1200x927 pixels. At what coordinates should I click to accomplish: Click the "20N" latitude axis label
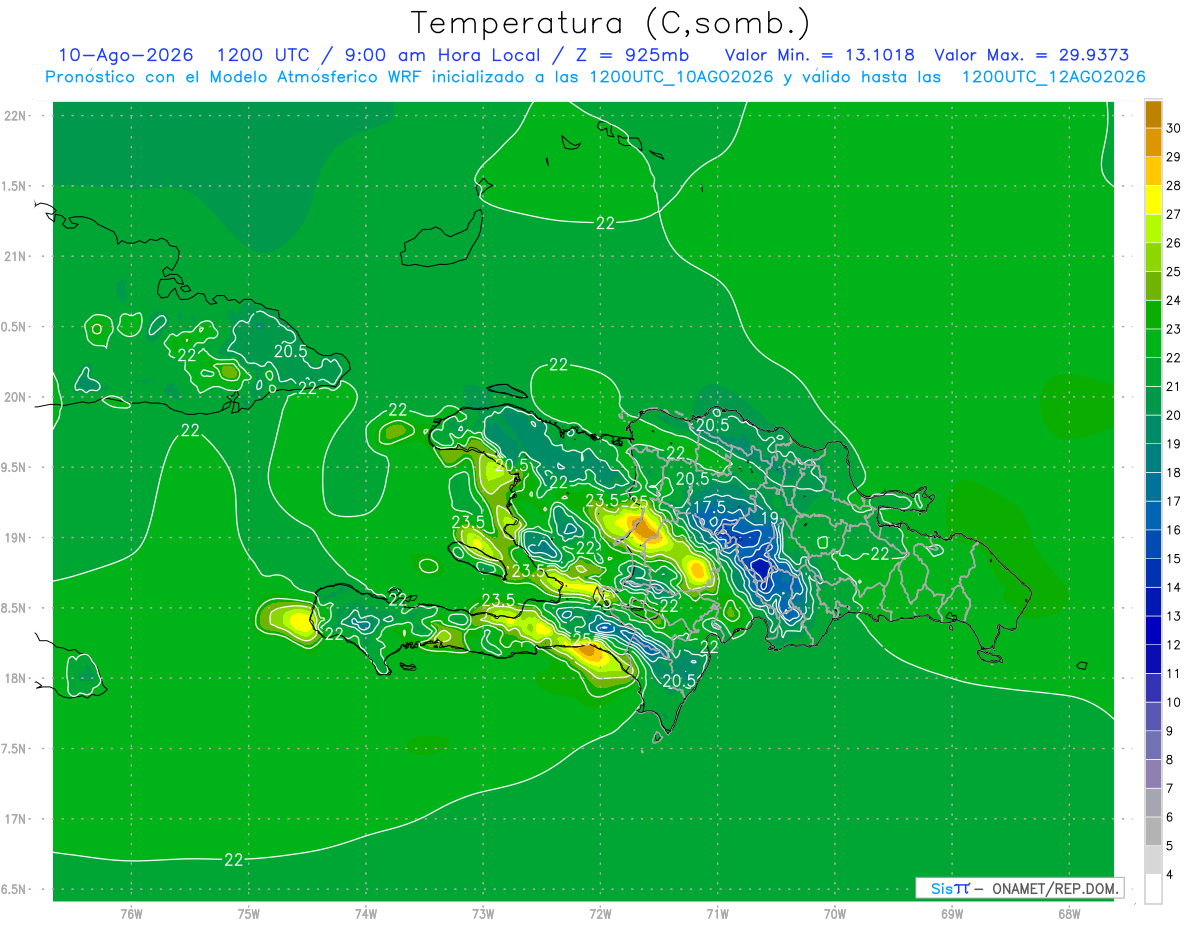(x=16, y=398)
